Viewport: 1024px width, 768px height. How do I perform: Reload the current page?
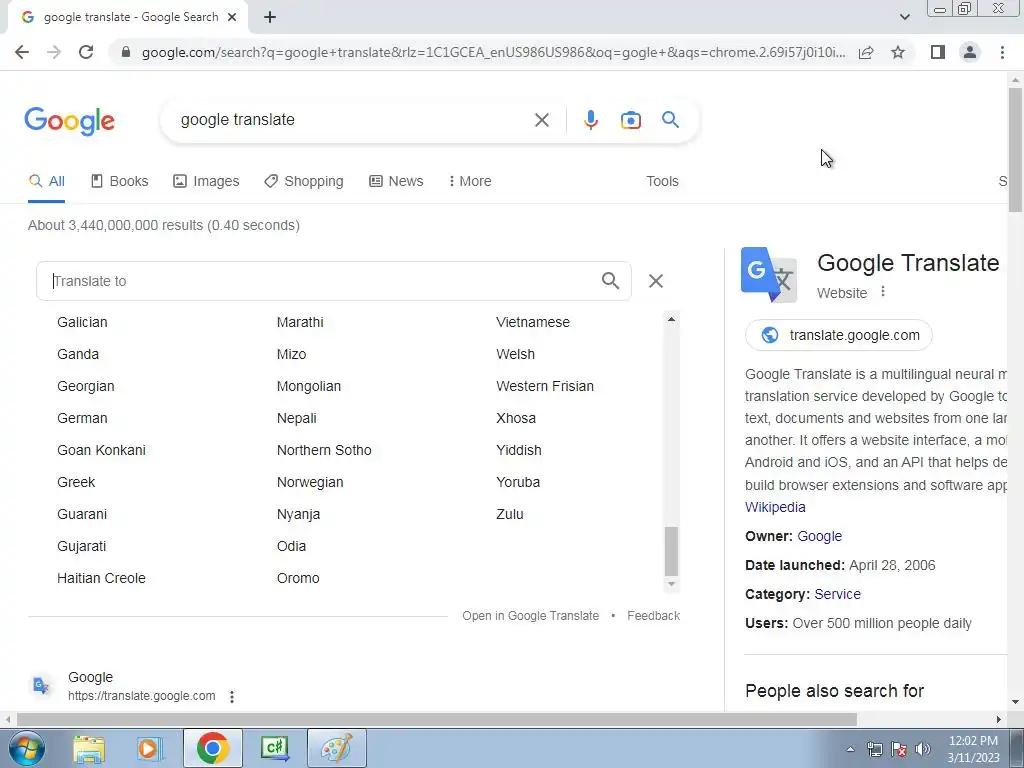[86, 52]
